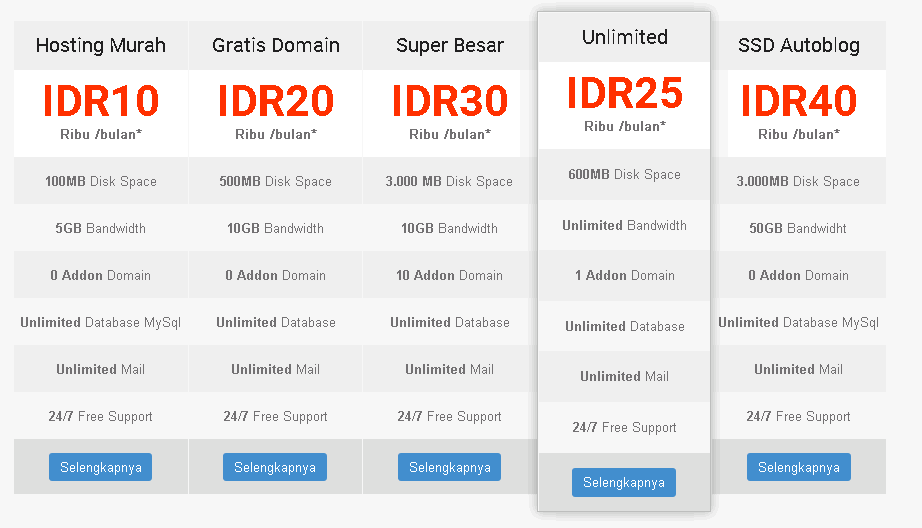Image resolution: width=922 pixels, height=528 pixels.
Task: Click the IDR10 price
Action: coord(101,101)
